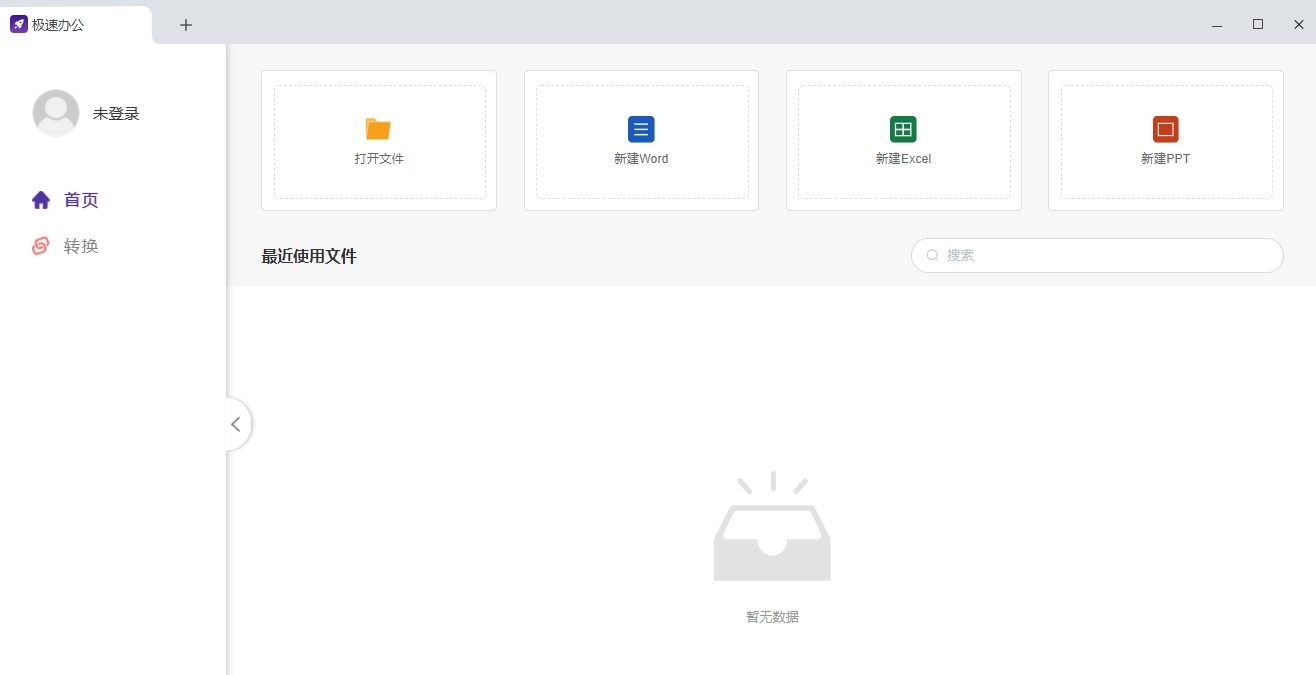
Task: Open a new tab with the plus button
Action: (185, 24)
